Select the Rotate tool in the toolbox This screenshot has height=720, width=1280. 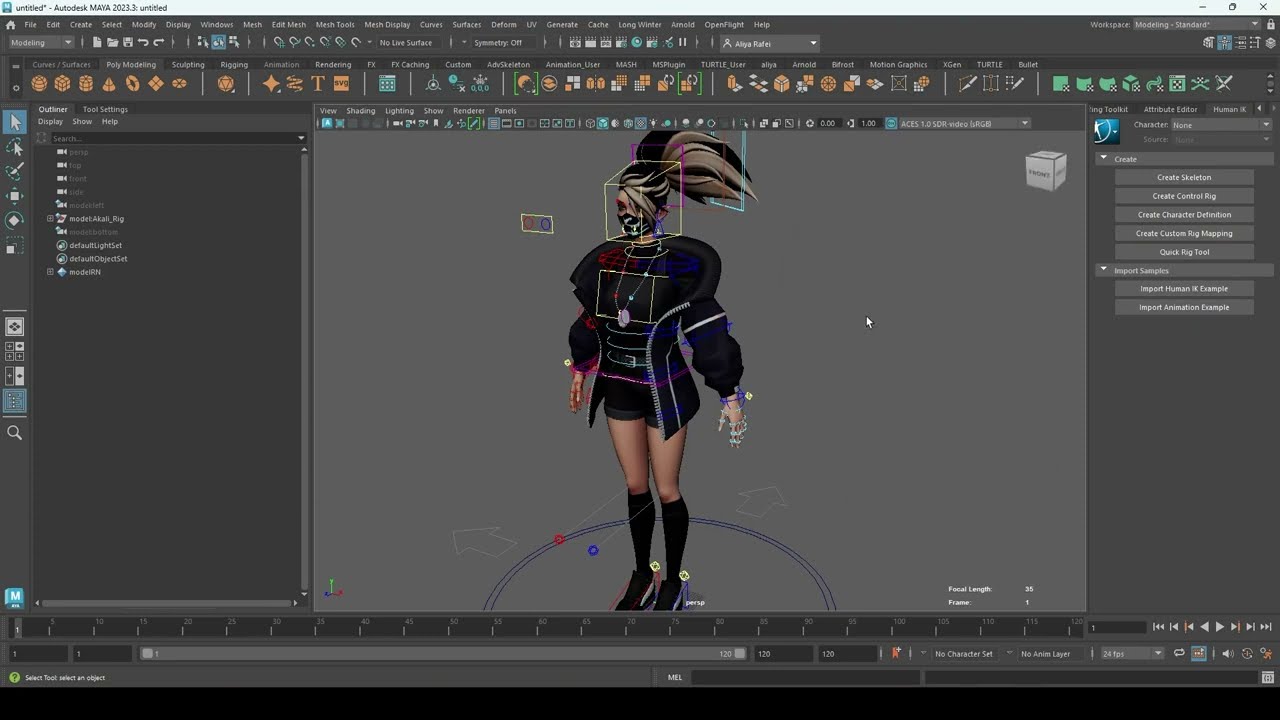pos(14,220)
